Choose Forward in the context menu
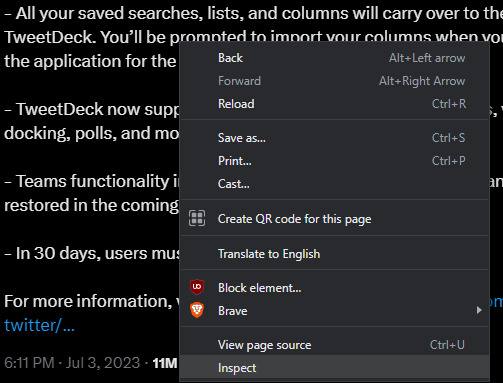Image resolution: width=503 pixels, height=383 pixels. 334,81
